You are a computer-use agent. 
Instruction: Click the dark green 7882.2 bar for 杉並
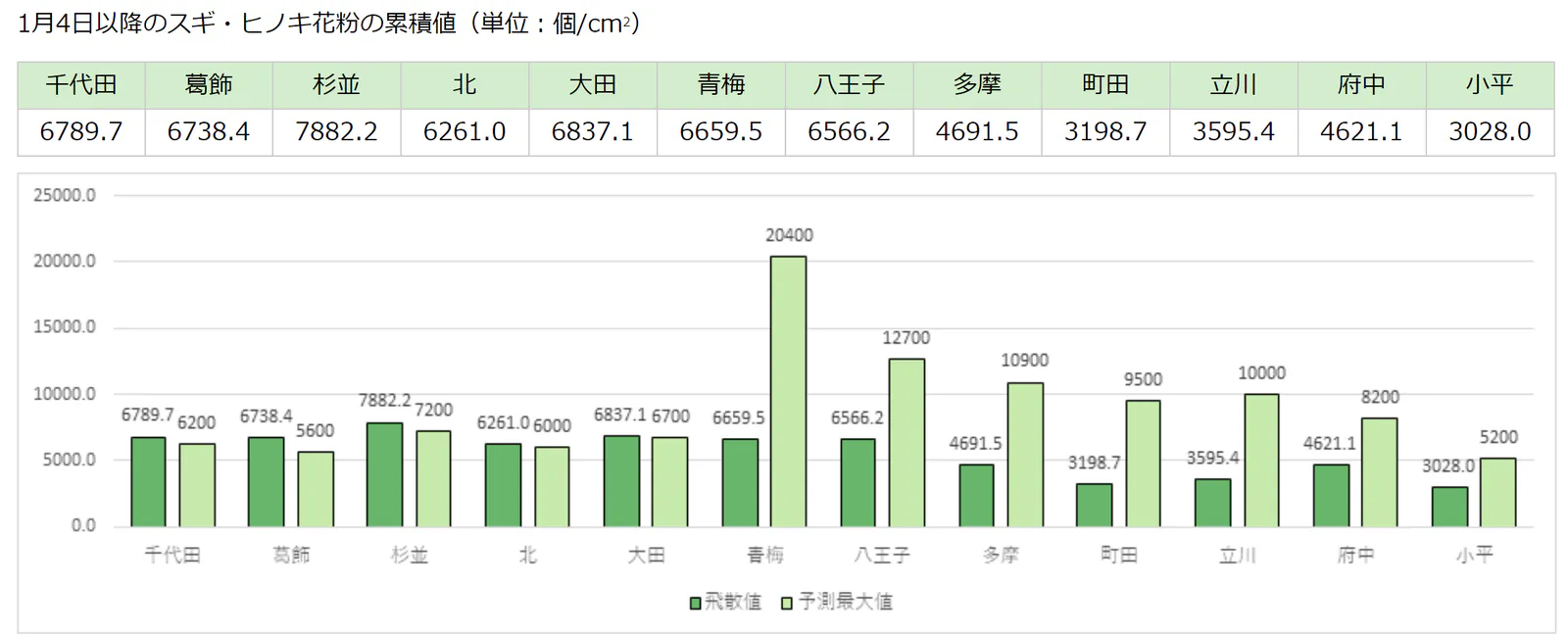[x=384, y=475]
